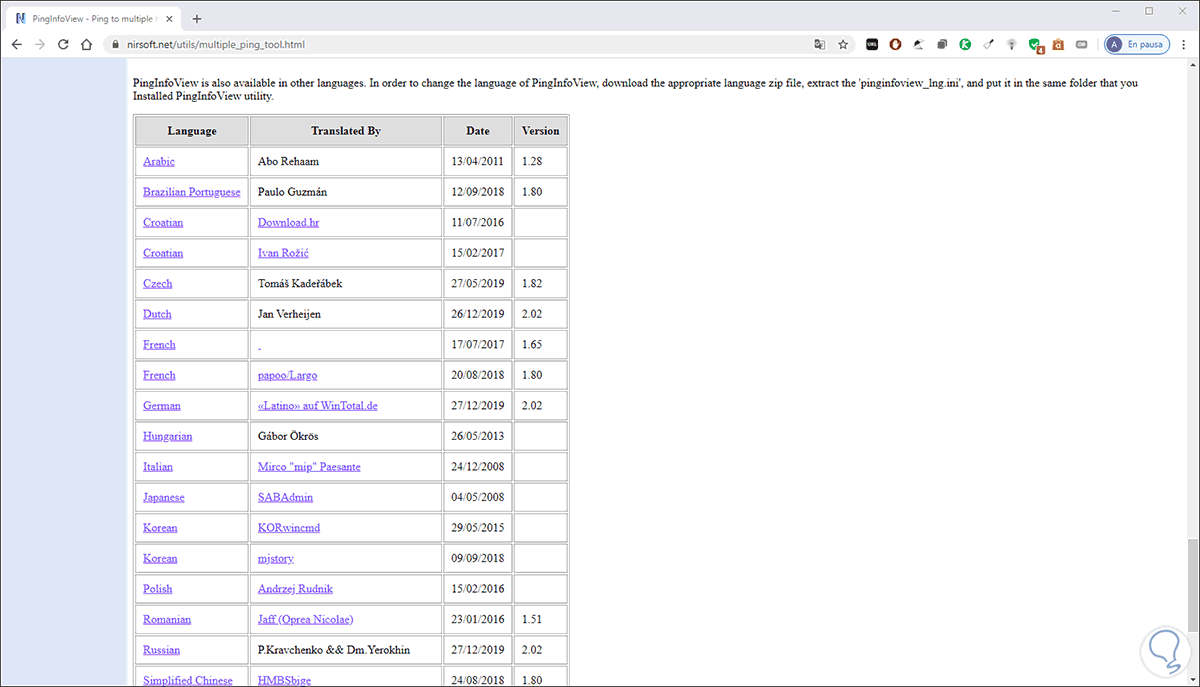Open the «Latino» auf WinTotal.de link

click(x=318, y=406)
